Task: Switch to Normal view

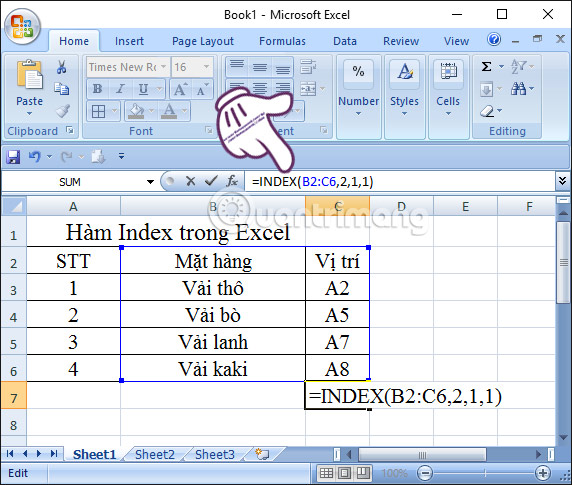Action: tap(326, 473)
